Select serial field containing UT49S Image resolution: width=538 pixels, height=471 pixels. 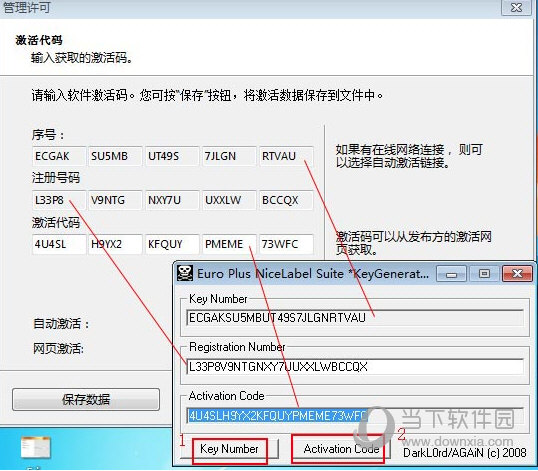[172, 156]
